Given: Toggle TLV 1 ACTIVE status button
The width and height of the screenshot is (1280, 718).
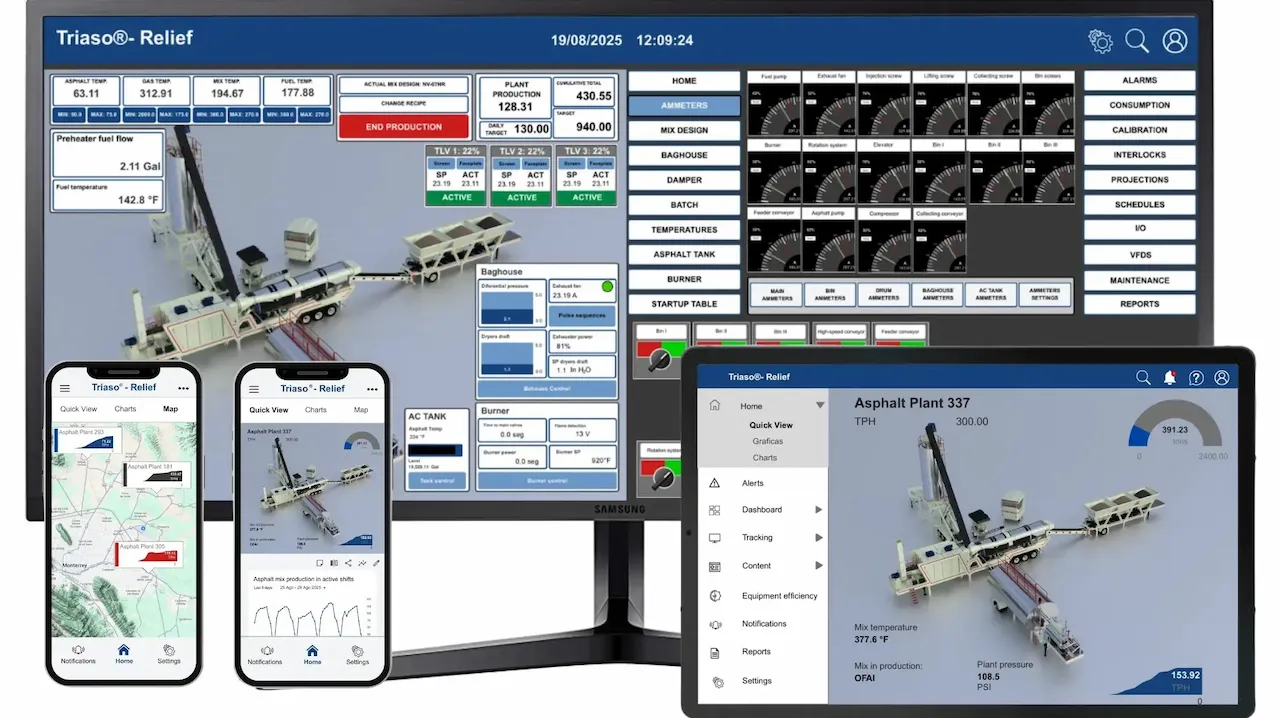Looking at the screenshot, I should pyautogui.click(x=457, y=197).
